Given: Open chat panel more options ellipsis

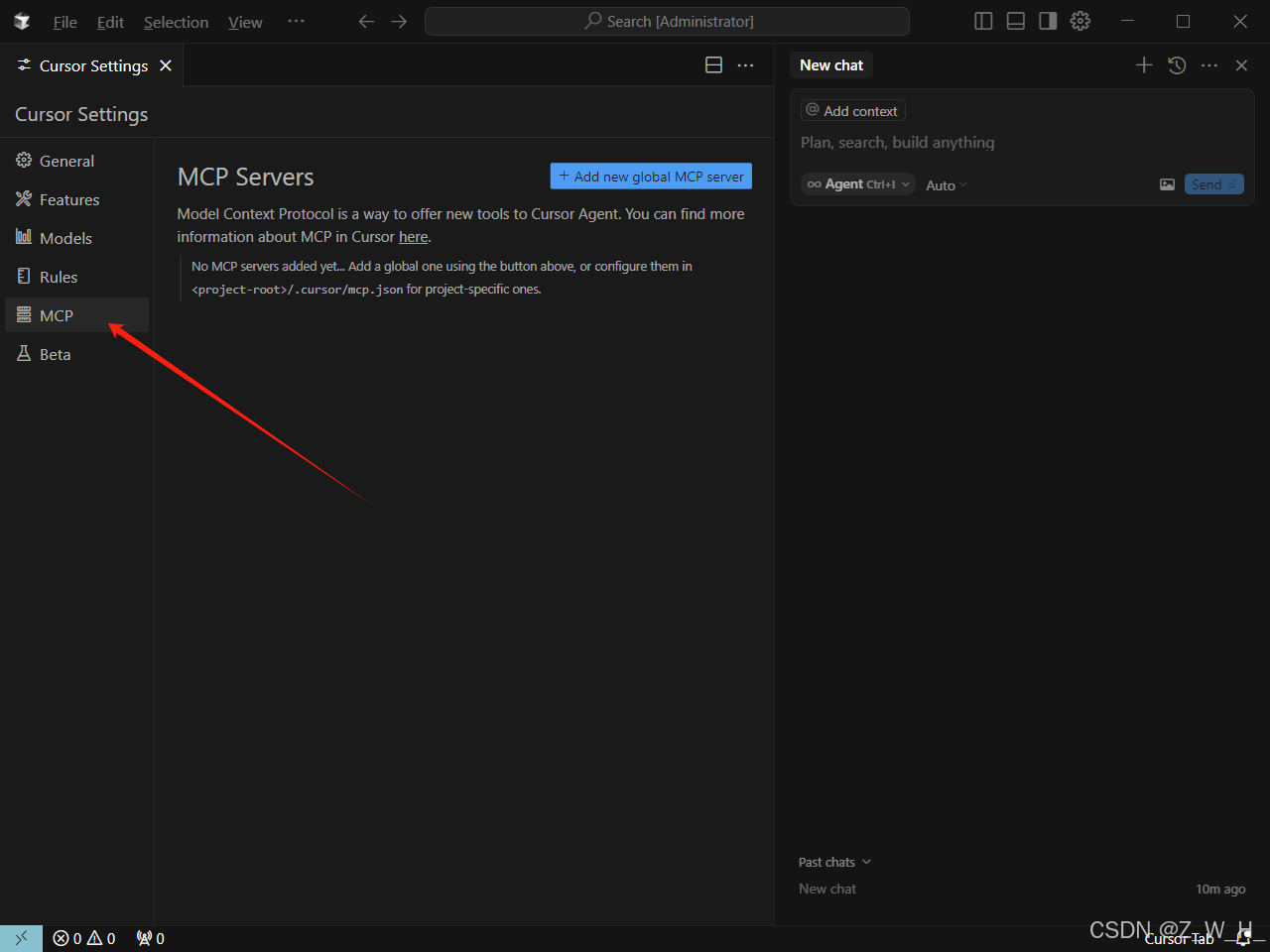Looking at the screenshot, I should [1208, 65].
